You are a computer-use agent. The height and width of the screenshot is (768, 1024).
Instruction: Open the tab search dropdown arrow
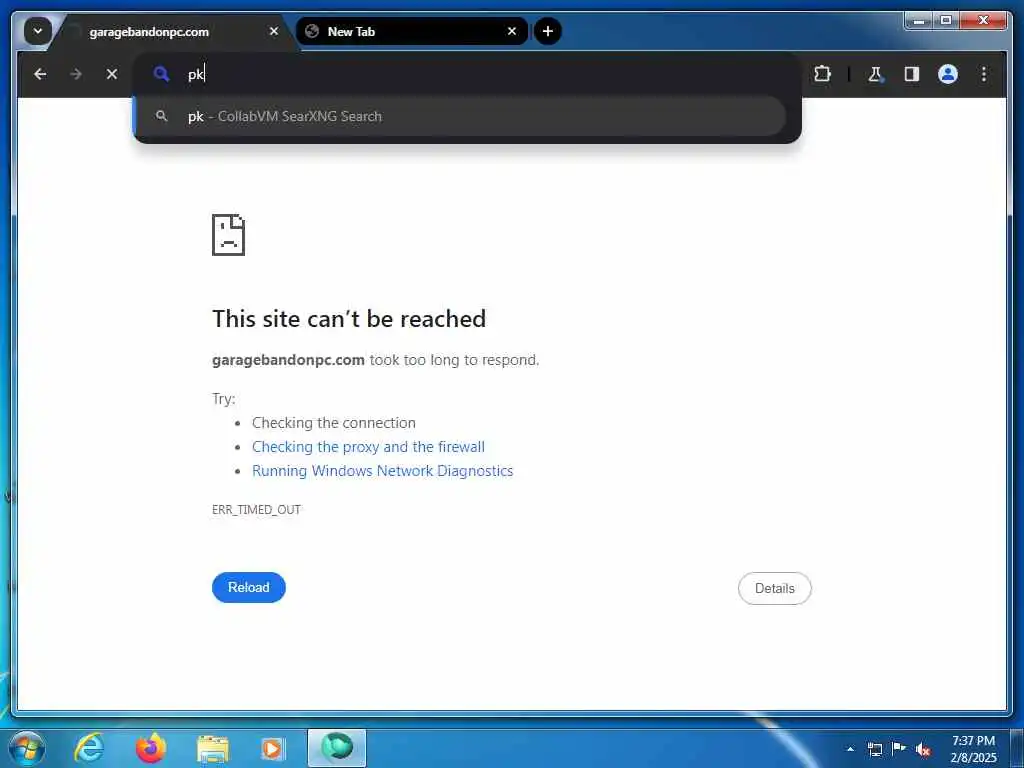38,31
